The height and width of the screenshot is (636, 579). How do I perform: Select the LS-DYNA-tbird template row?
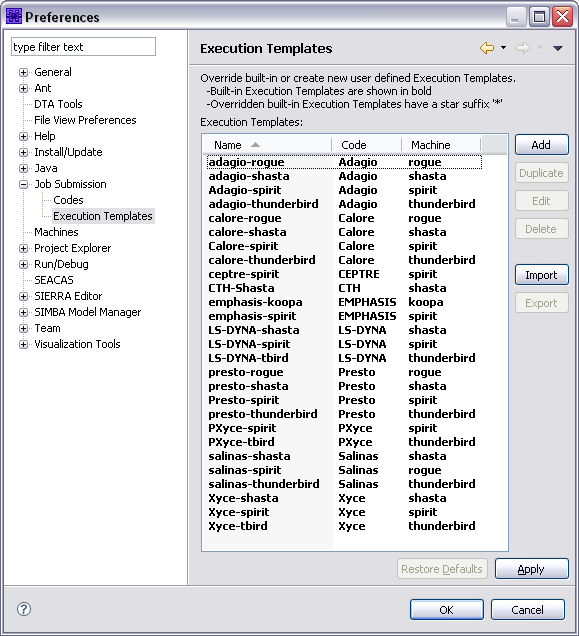pos(344,358)
